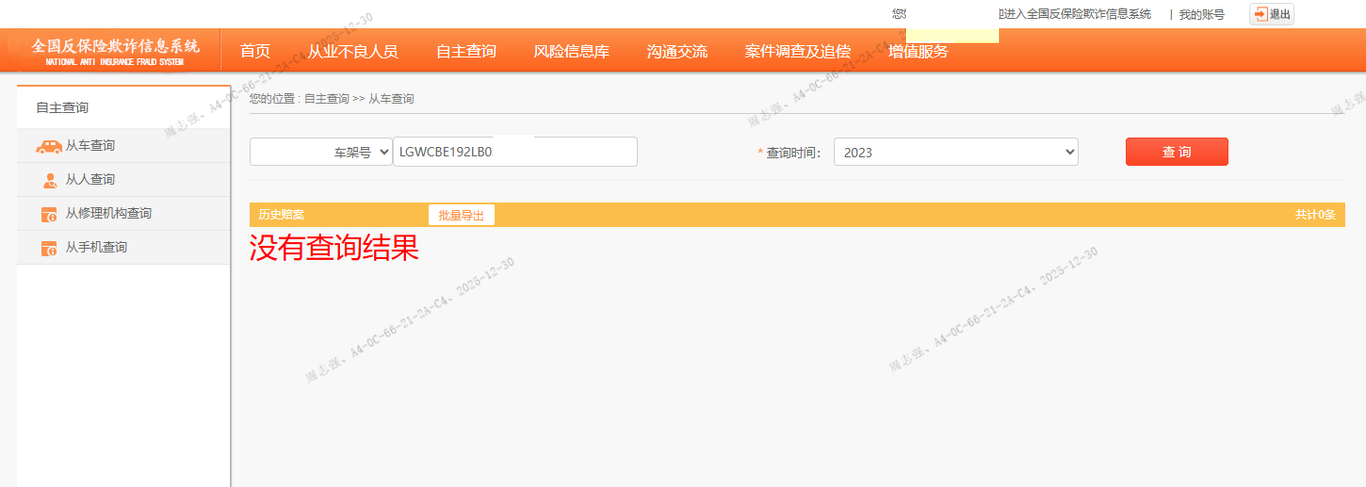Click the car icon beside 从车查询
This screenshot has height=487, width=1366.
point(48,146)
